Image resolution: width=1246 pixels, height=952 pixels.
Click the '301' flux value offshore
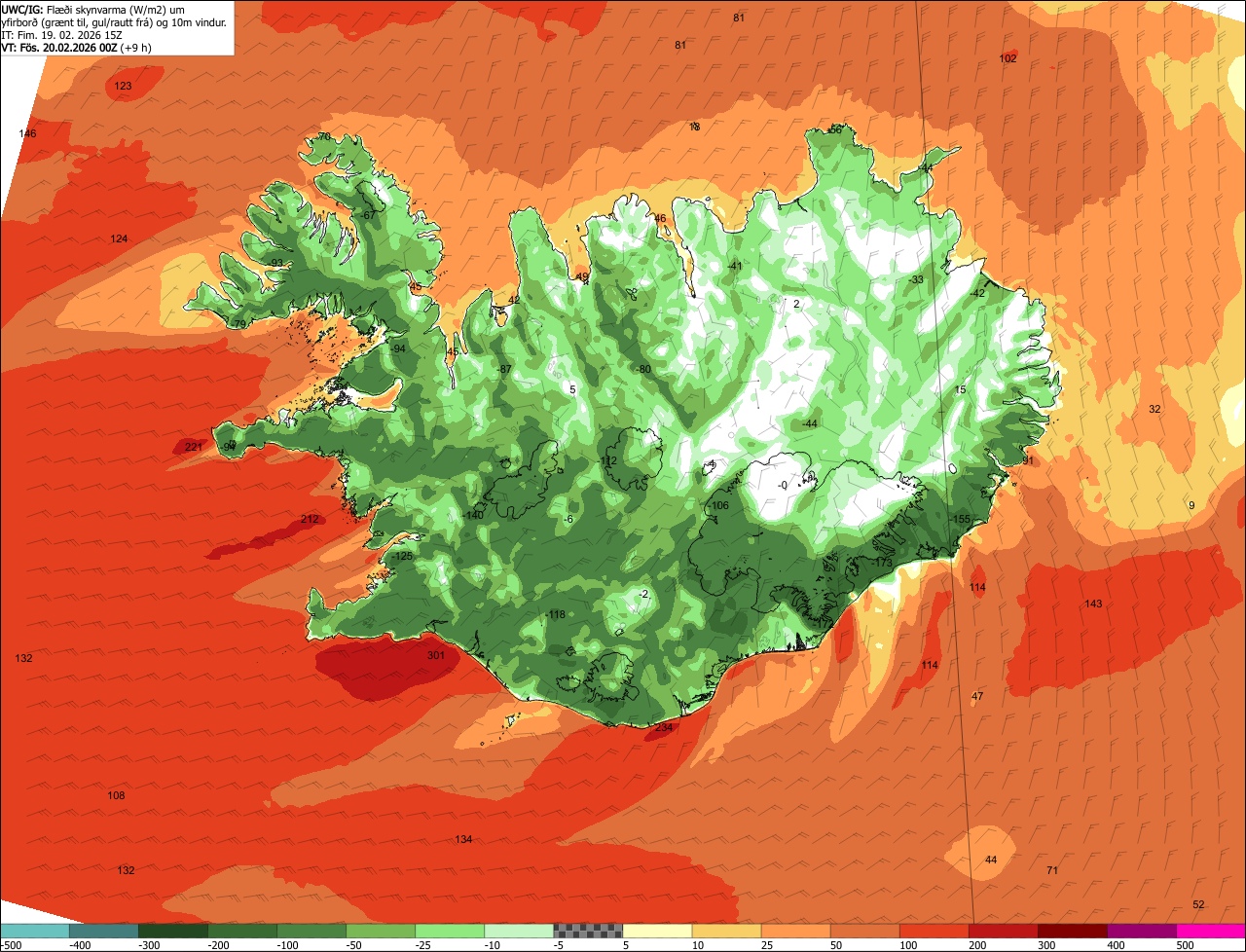tap(436, 655)
